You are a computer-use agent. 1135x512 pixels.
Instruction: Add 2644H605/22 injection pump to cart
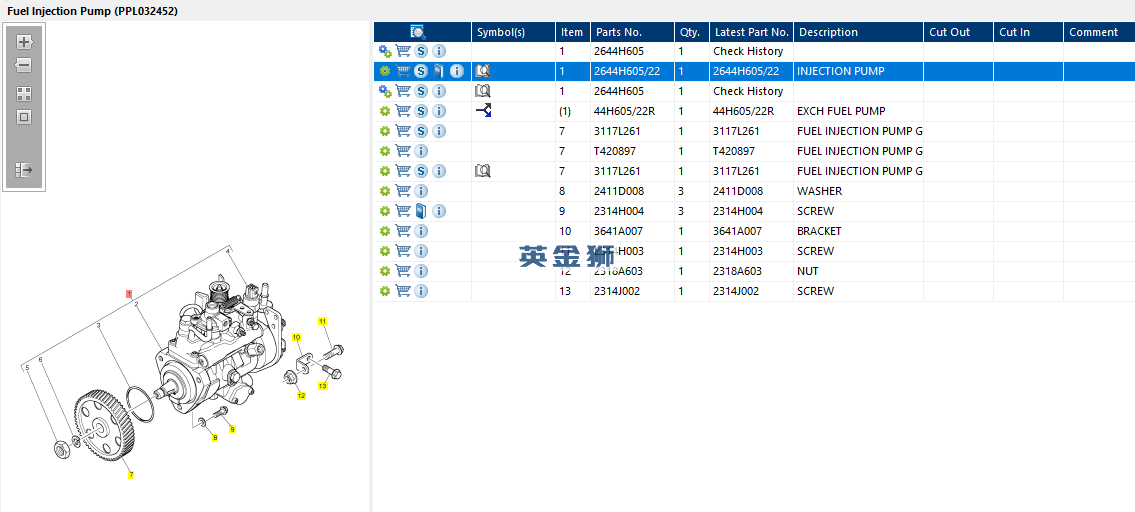(403, 71)
